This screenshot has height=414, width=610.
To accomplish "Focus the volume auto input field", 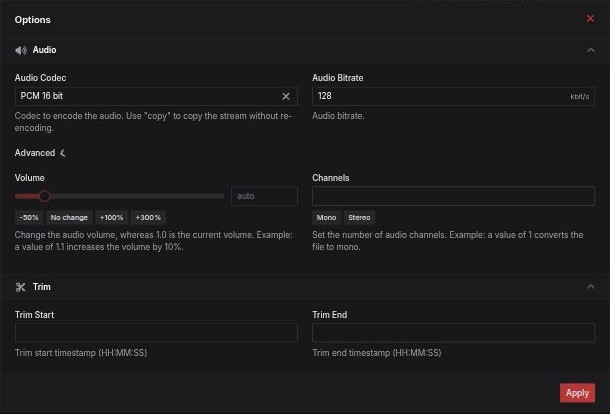I will coord(264,196).
